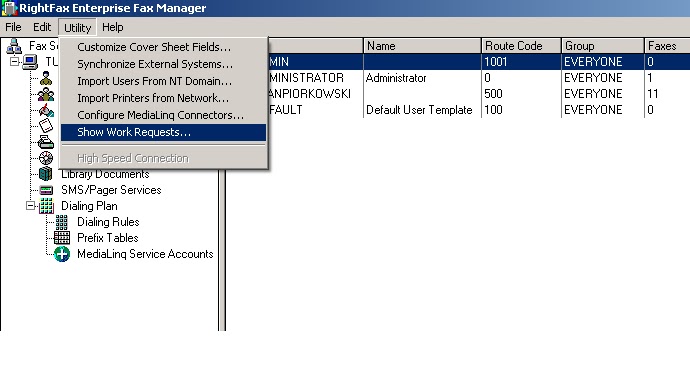Screen dimensions: 690x384
Task: Sort by the Name column header
Action: click(x=422, y=46)
